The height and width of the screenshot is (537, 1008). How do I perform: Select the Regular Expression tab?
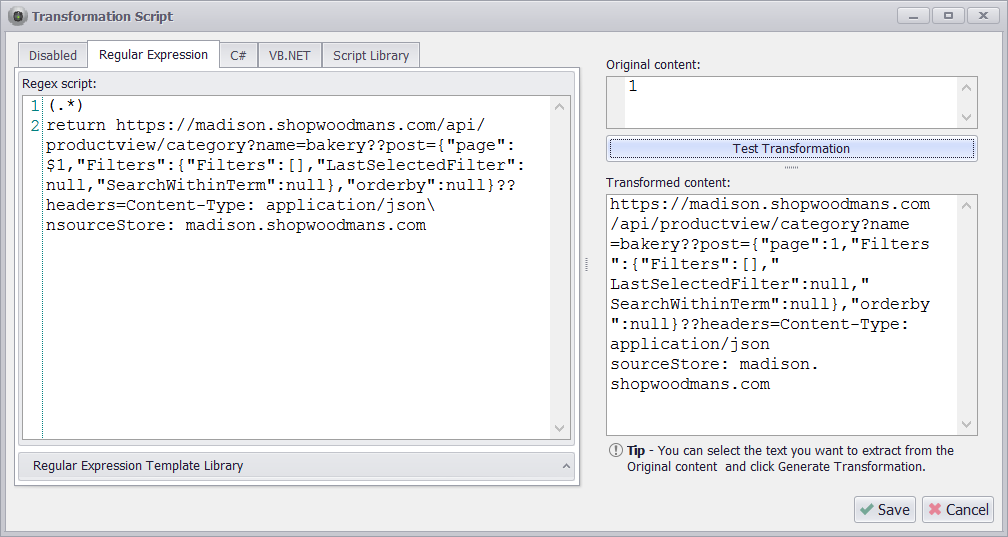pyautogui.click(x=153, y=55)
